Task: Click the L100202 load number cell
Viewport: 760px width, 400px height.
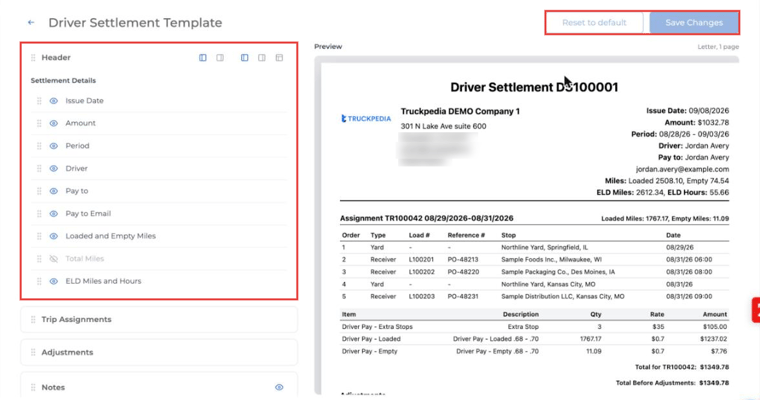Action: (421, 272)
